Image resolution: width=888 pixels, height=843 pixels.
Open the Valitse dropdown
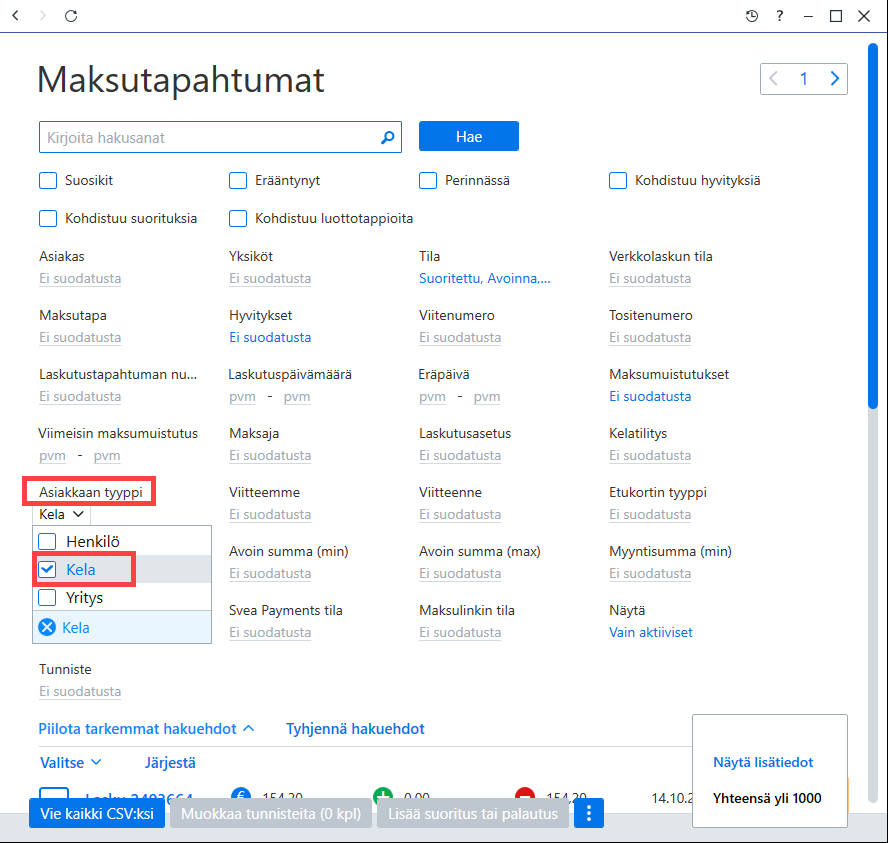(x=70, y=763)
